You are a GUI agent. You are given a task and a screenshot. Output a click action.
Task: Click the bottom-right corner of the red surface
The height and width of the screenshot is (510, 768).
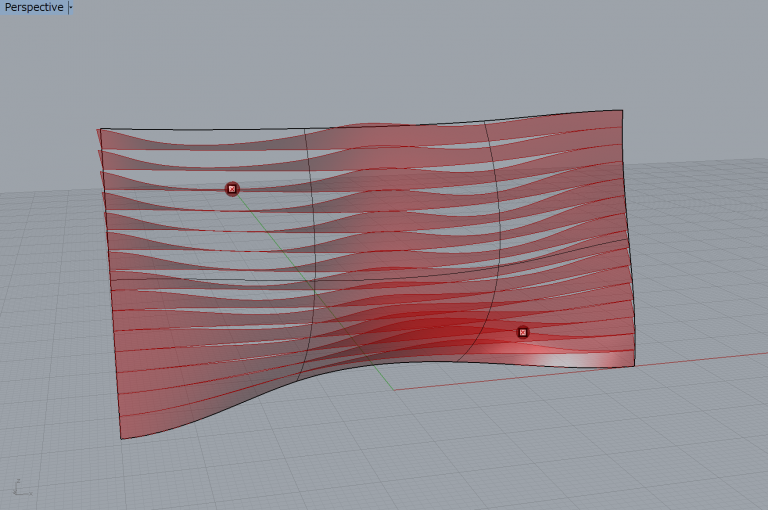pyautogui.click(x=633, y=365)
